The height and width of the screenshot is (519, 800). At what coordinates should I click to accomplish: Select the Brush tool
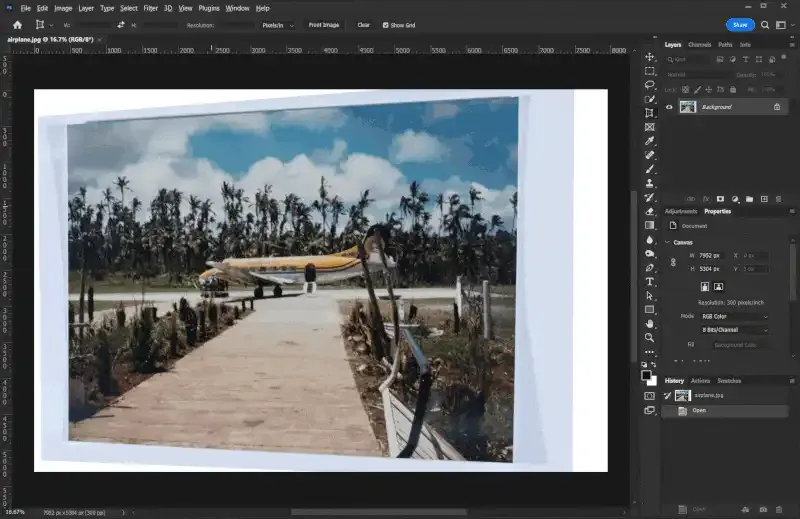pyautogui.click(x=649, y=169)
